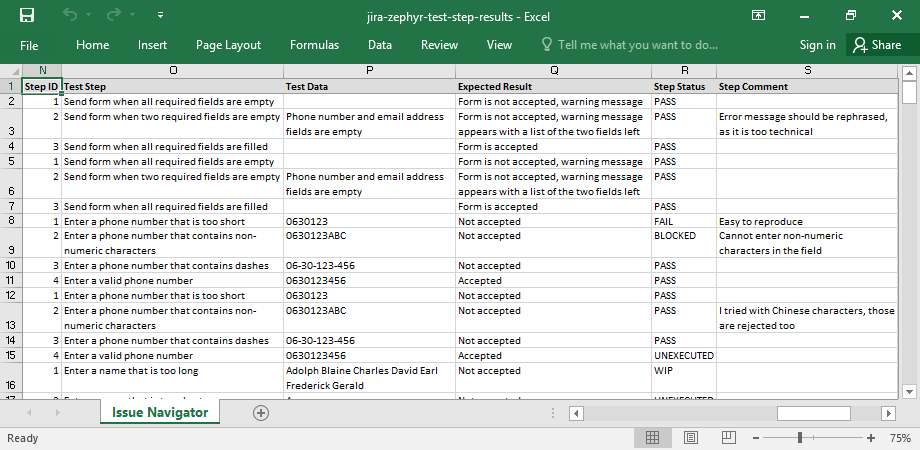Select the Issue Navigator sheet tab
920x450 pixels.
(160, 412)
